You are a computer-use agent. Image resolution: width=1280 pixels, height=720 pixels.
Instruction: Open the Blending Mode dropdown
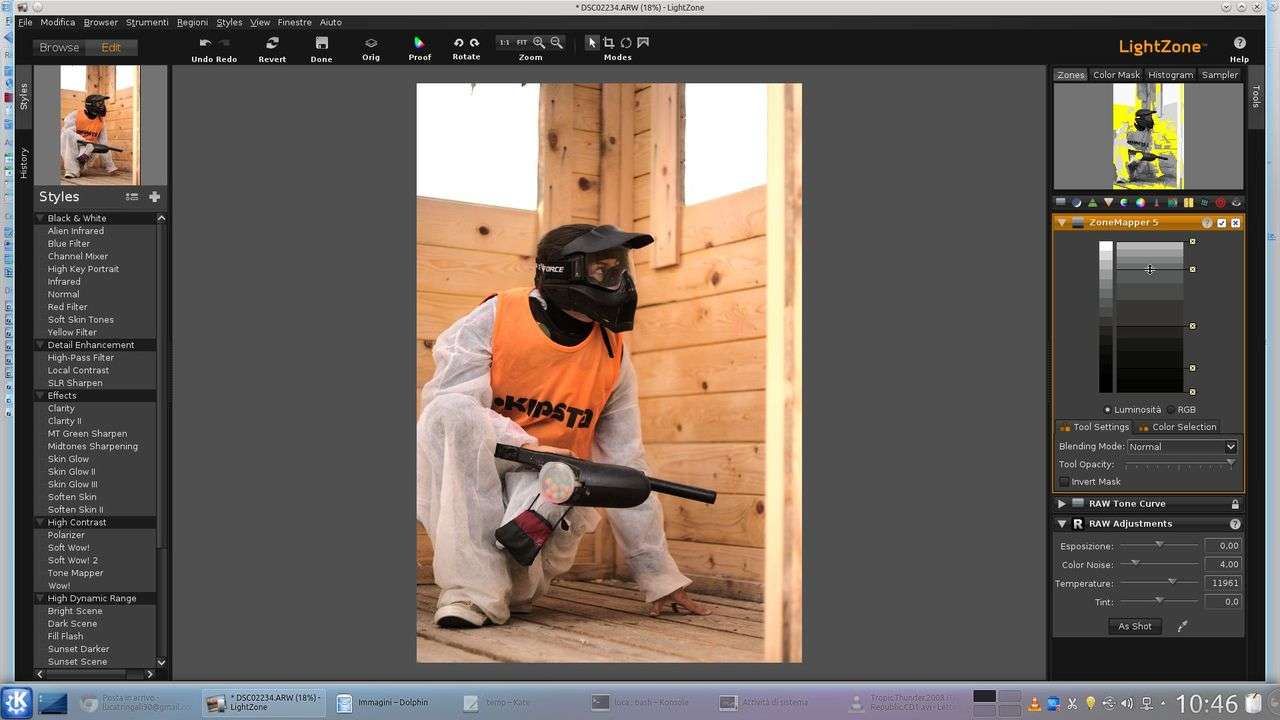[x=1182, y=447]
